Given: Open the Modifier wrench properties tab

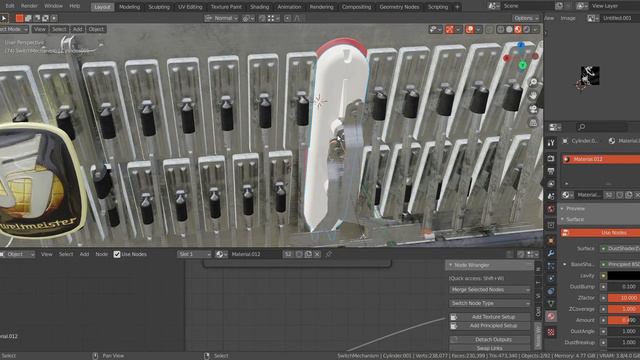Looking at the screenshot, I should click(551, 253).
